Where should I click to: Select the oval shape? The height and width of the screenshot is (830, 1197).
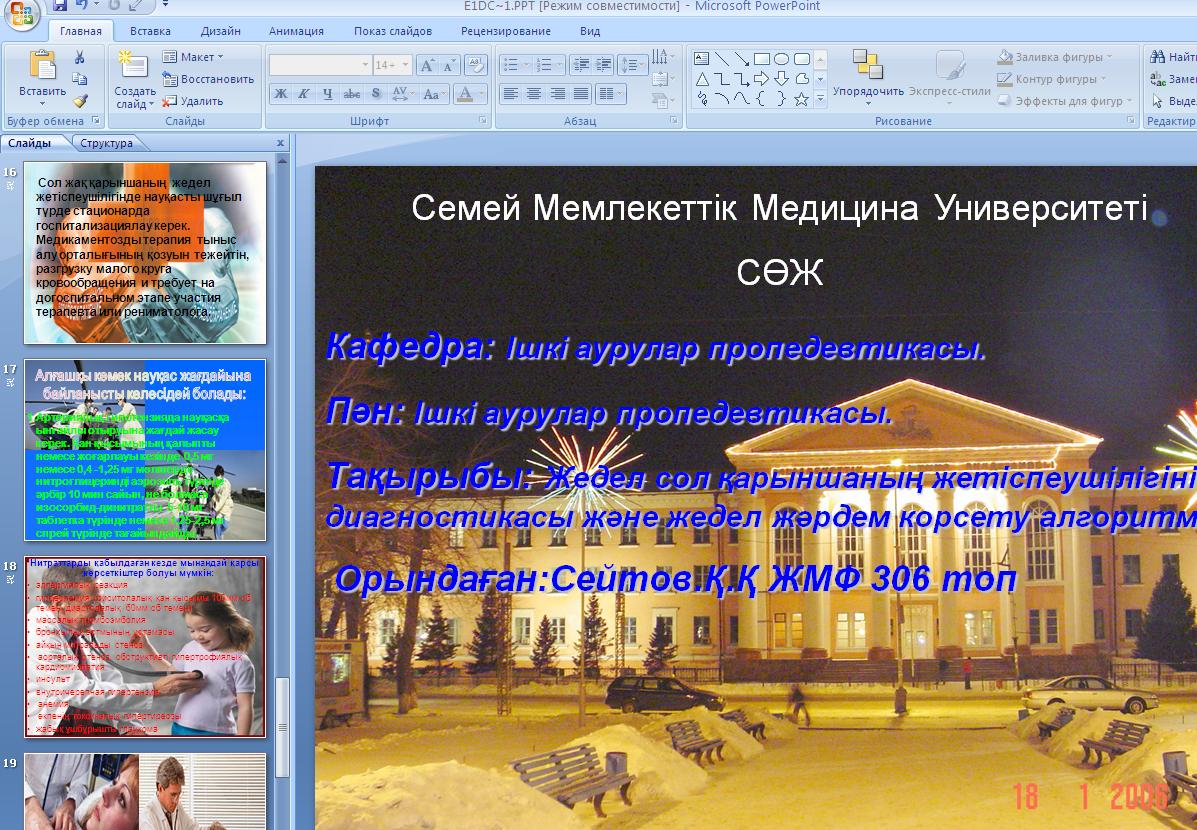coord(781,59)
